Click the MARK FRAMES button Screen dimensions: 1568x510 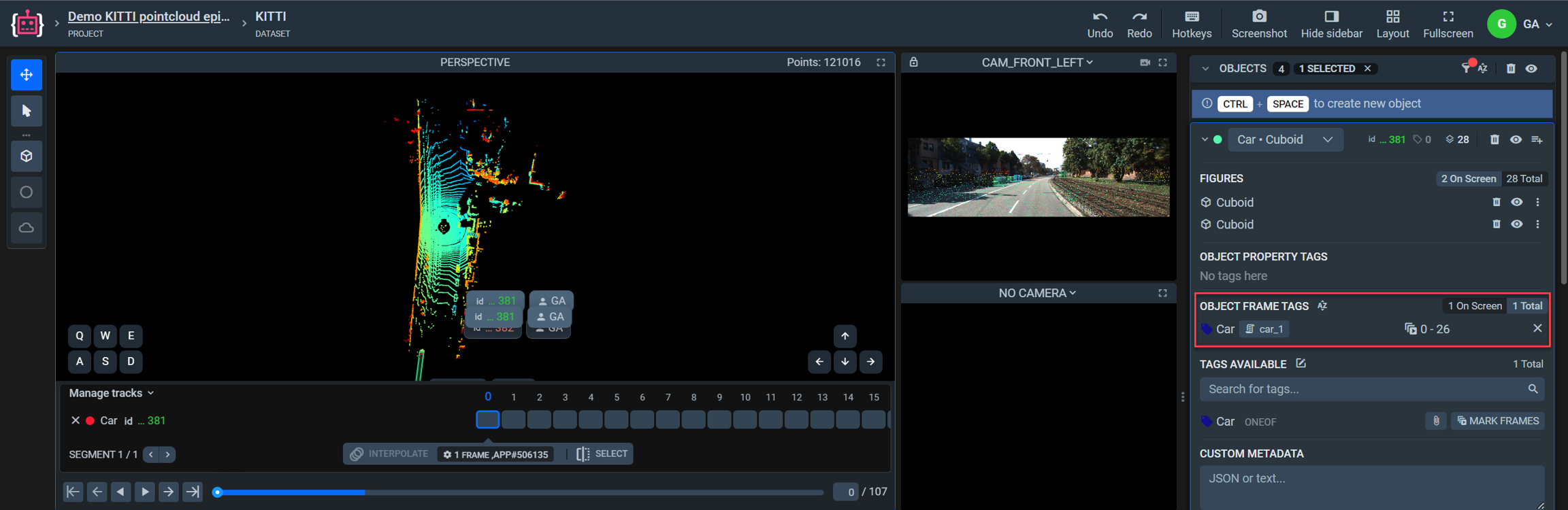point(1497,421)
